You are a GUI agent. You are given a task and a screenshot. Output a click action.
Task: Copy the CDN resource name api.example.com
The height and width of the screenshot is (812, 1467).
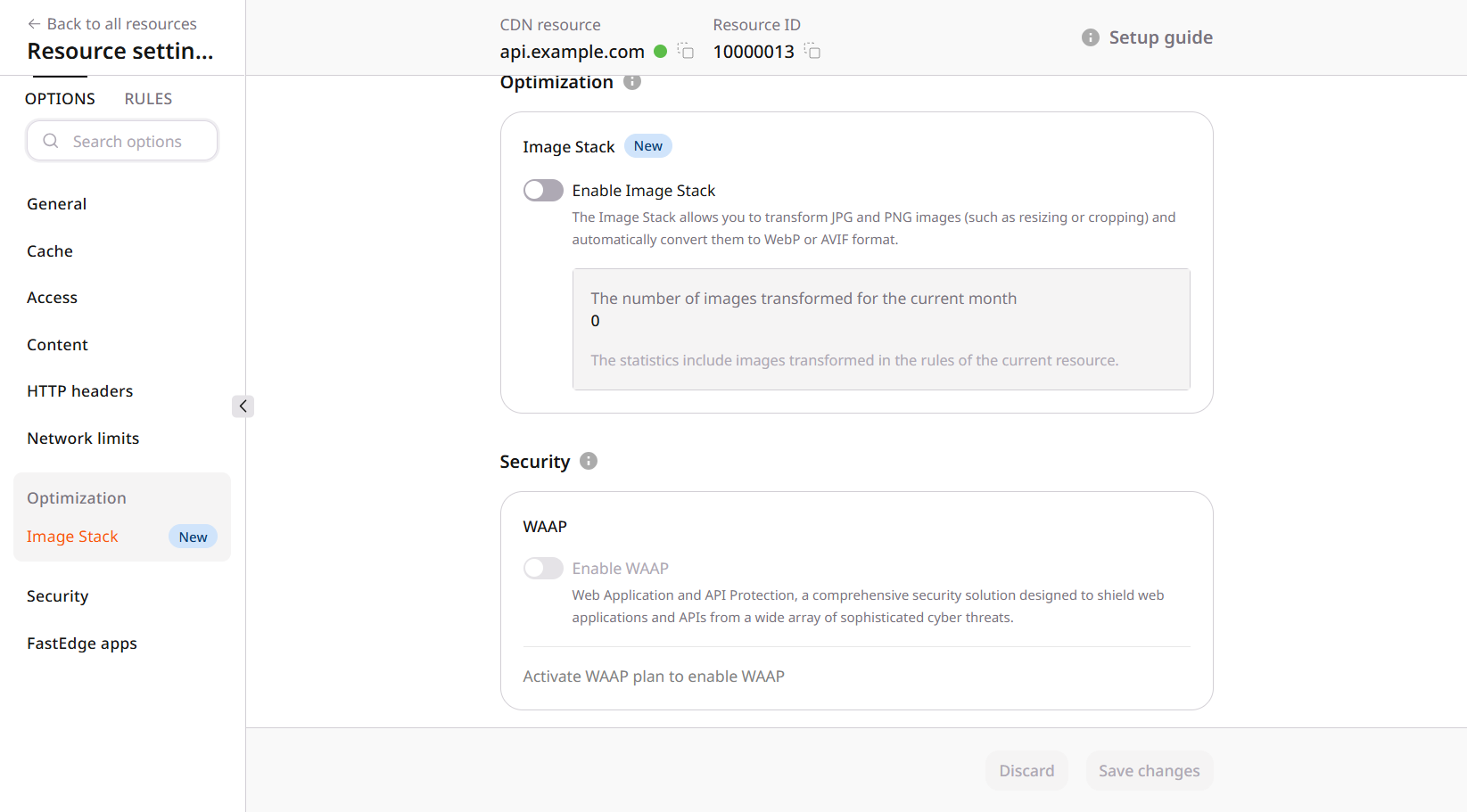click(x=685, y=51)
